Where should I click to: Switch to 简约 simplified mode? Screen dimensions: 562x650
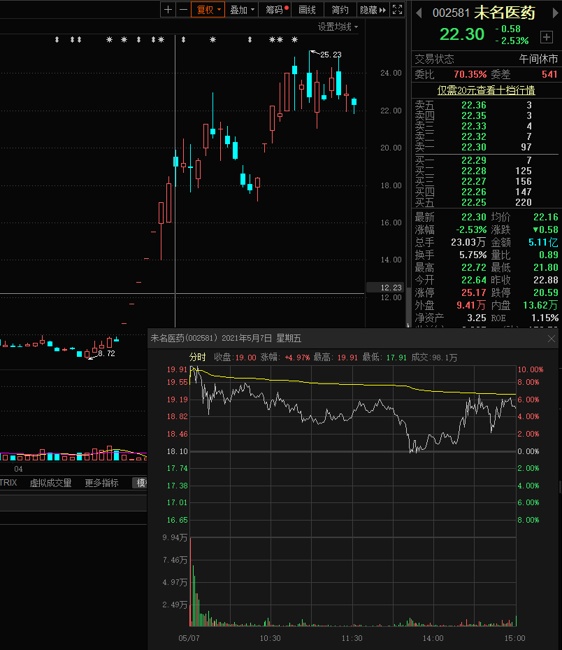point(340,10)
